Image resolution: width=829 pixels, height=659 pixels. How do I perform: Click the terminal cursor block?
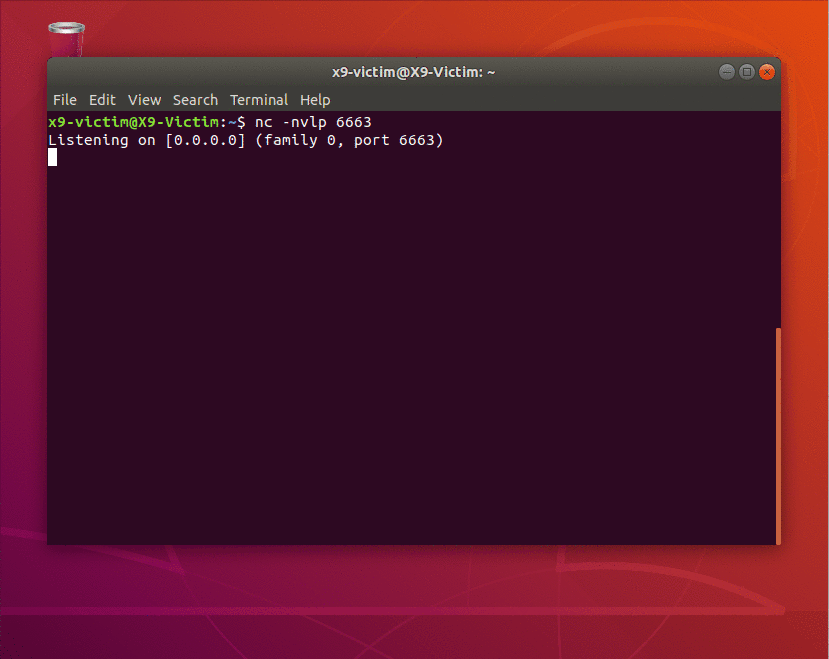coord(52,157)
